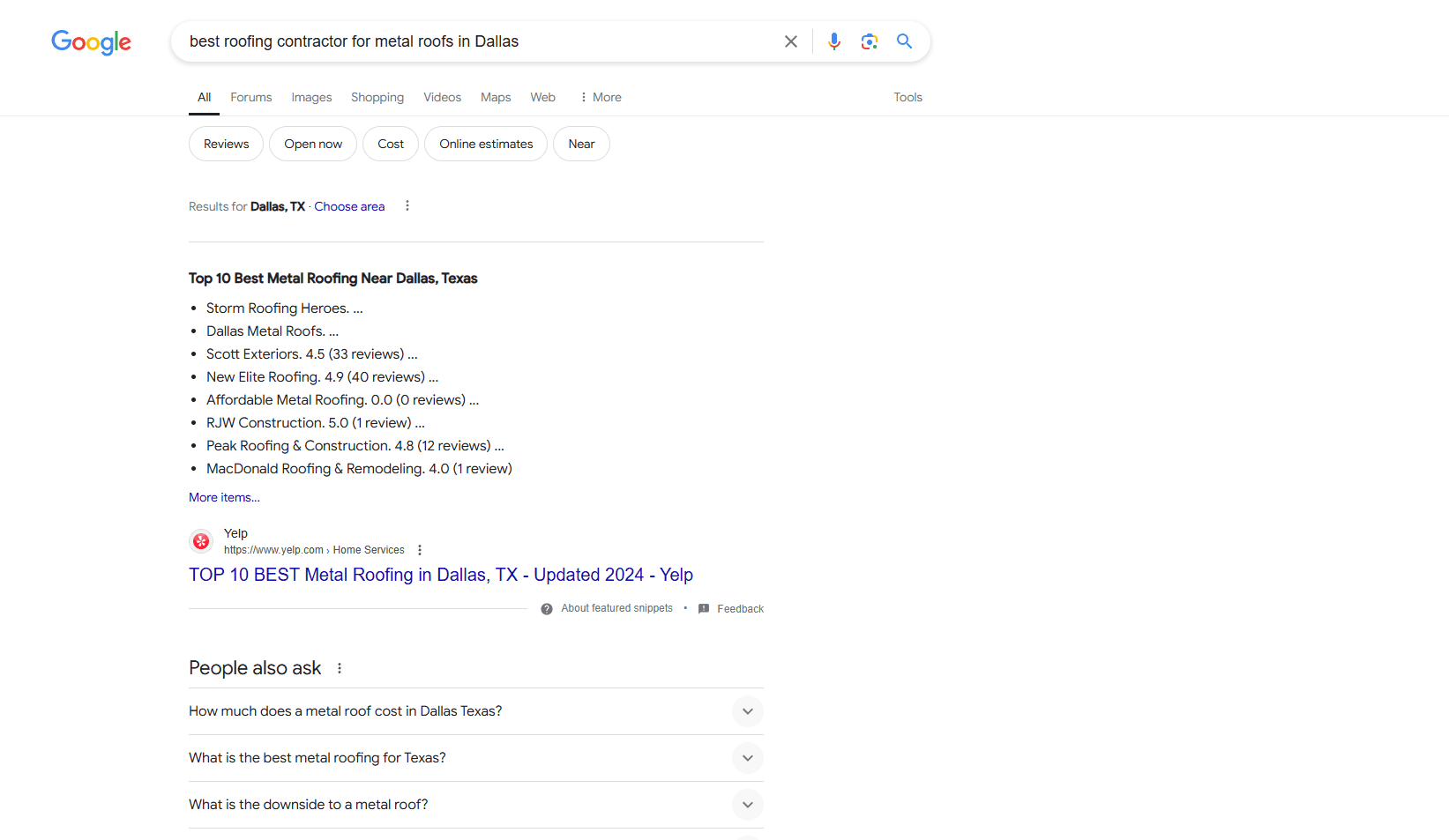Viewport: 1449px width, 840px height.
Task: Switch to the Images tab
Action: [x=312, y=97]
